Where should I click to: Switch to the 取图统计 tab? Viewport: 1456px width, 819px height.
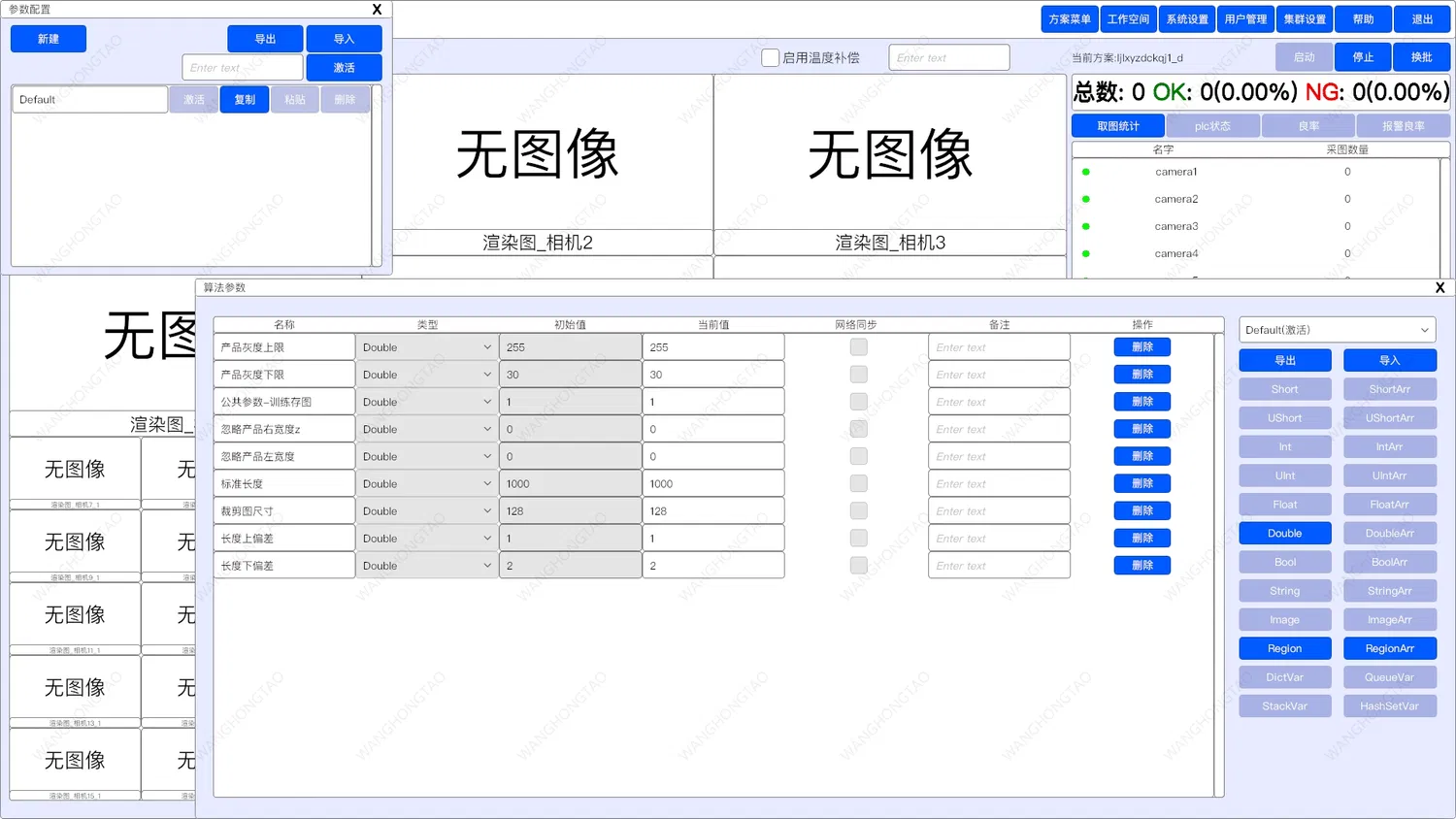click(1118, 126)
